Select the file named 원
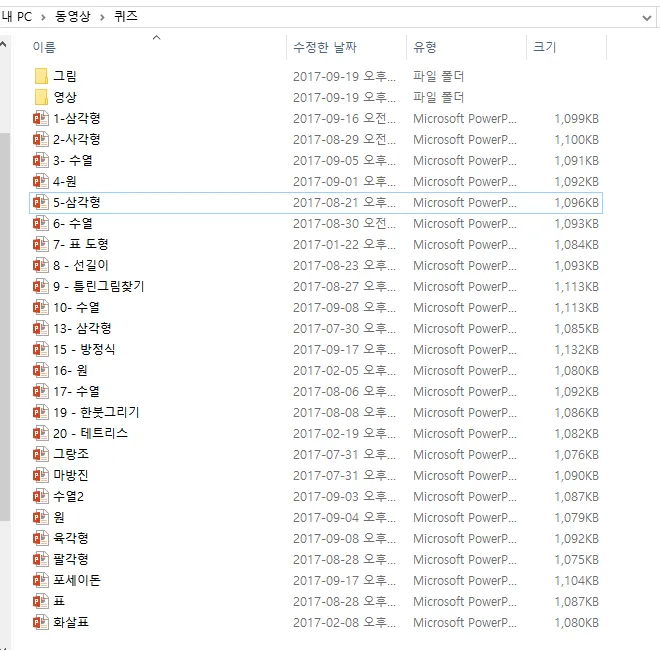This screenshot has width=660, height=650. pos(59,517)
